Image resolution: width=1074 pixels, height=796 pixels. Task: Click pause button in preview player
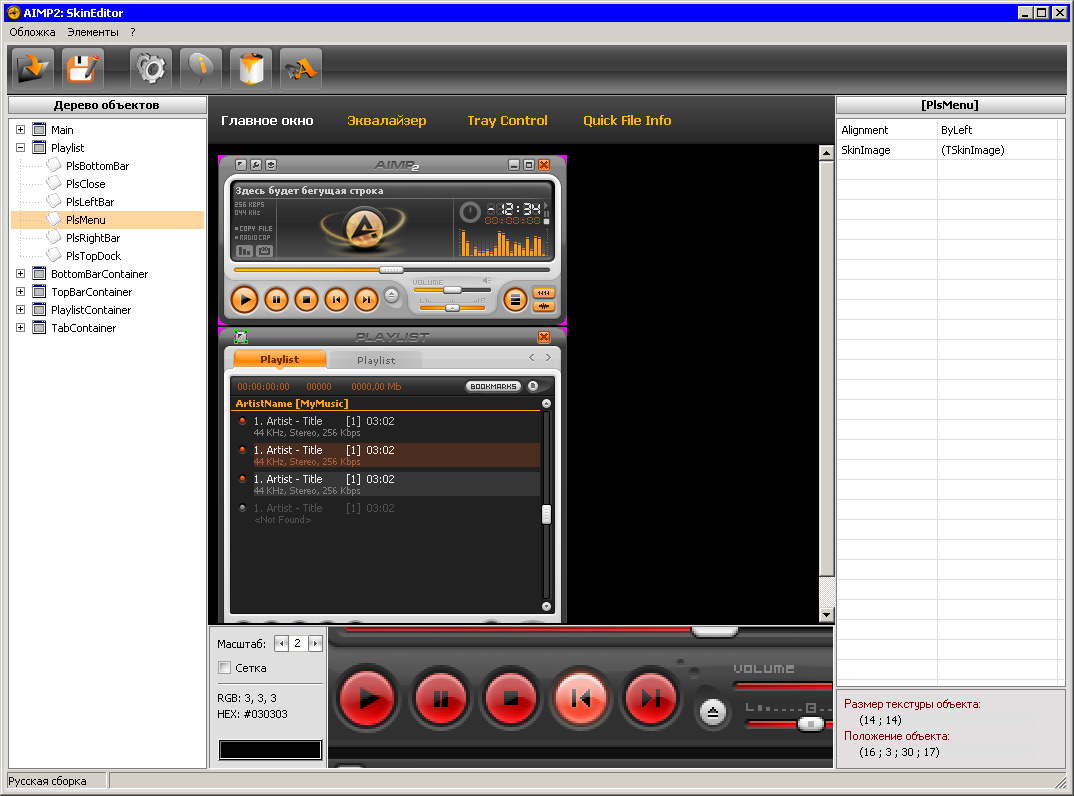pos(276,299)
